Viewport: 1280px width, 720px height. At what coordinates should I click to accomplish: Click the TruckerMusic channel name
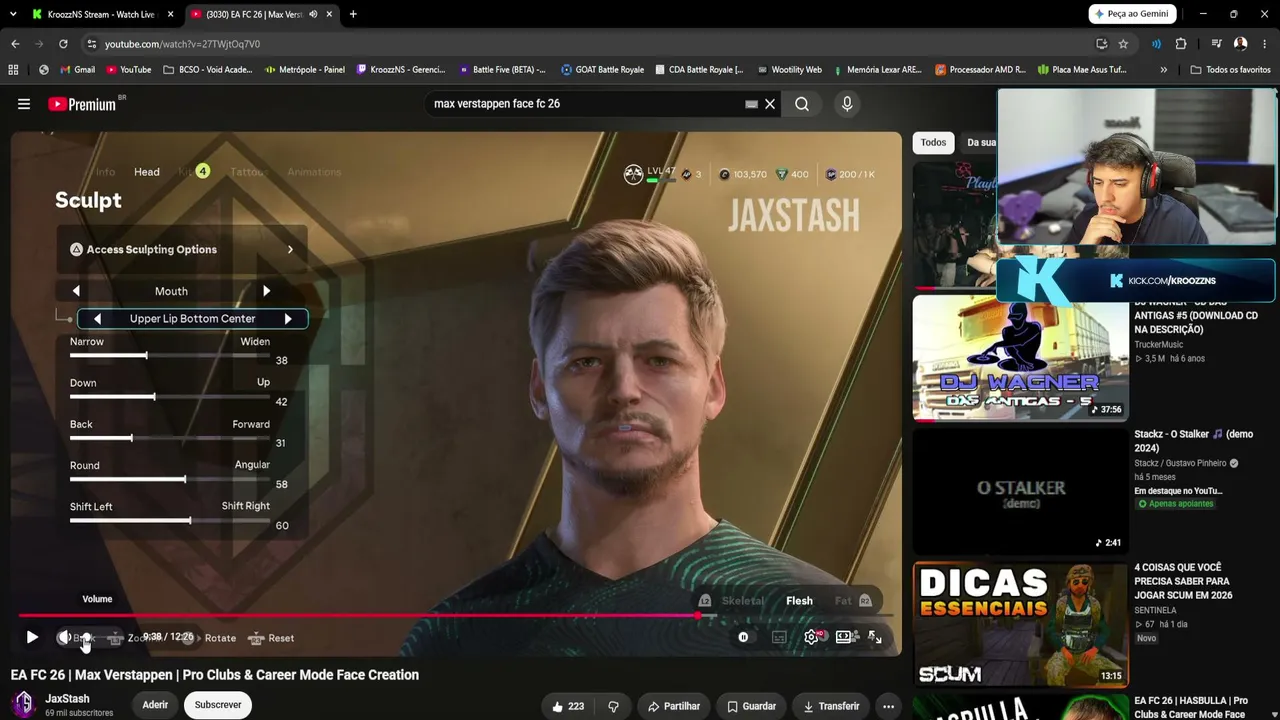[1158, 345]
